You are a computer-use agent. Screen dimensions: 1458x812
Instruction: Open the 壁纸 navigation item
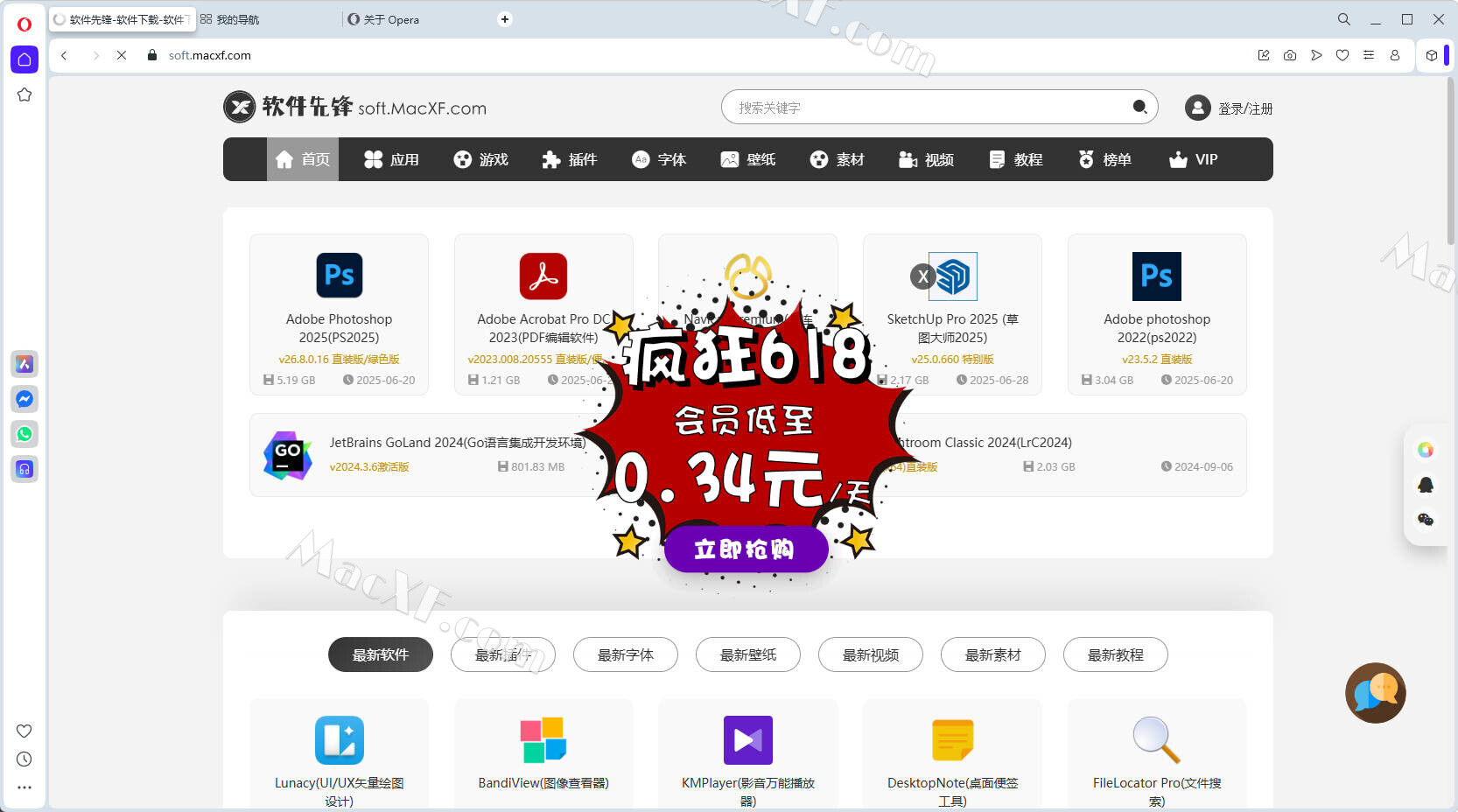click(x=748, y=159)
